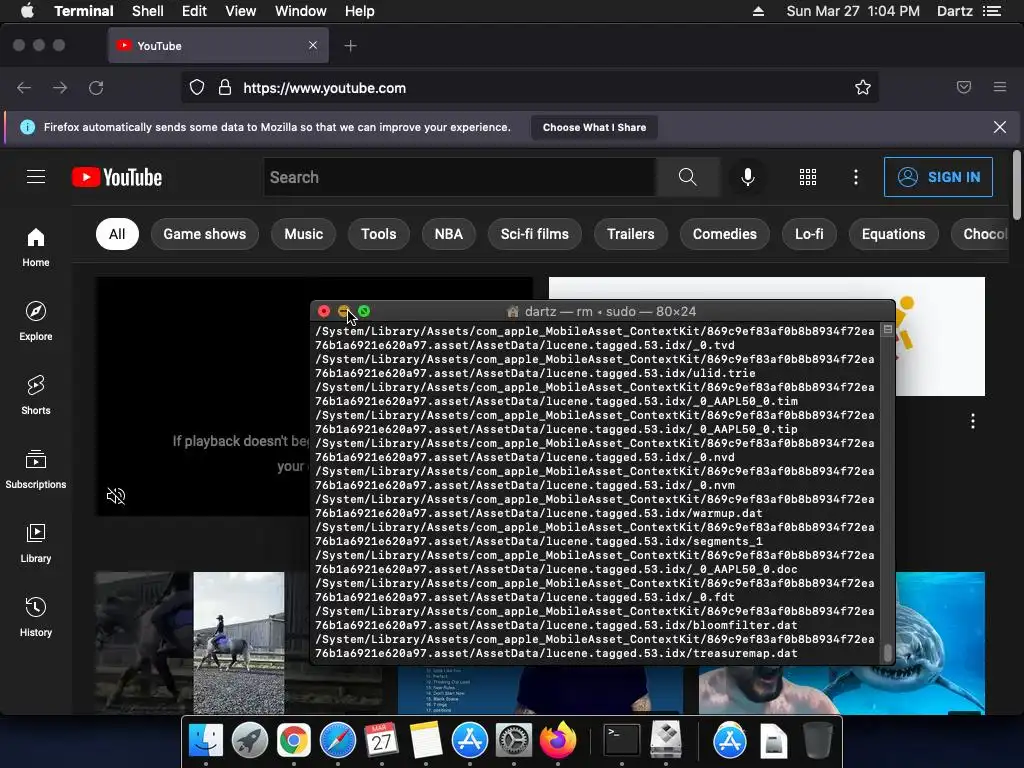Open Explore in YouTube sidebar

(x=36, y=321)
